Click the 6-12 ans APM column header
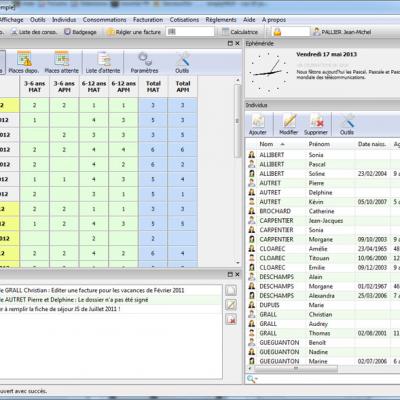The image size is (400, 400). tap(123, 87)
